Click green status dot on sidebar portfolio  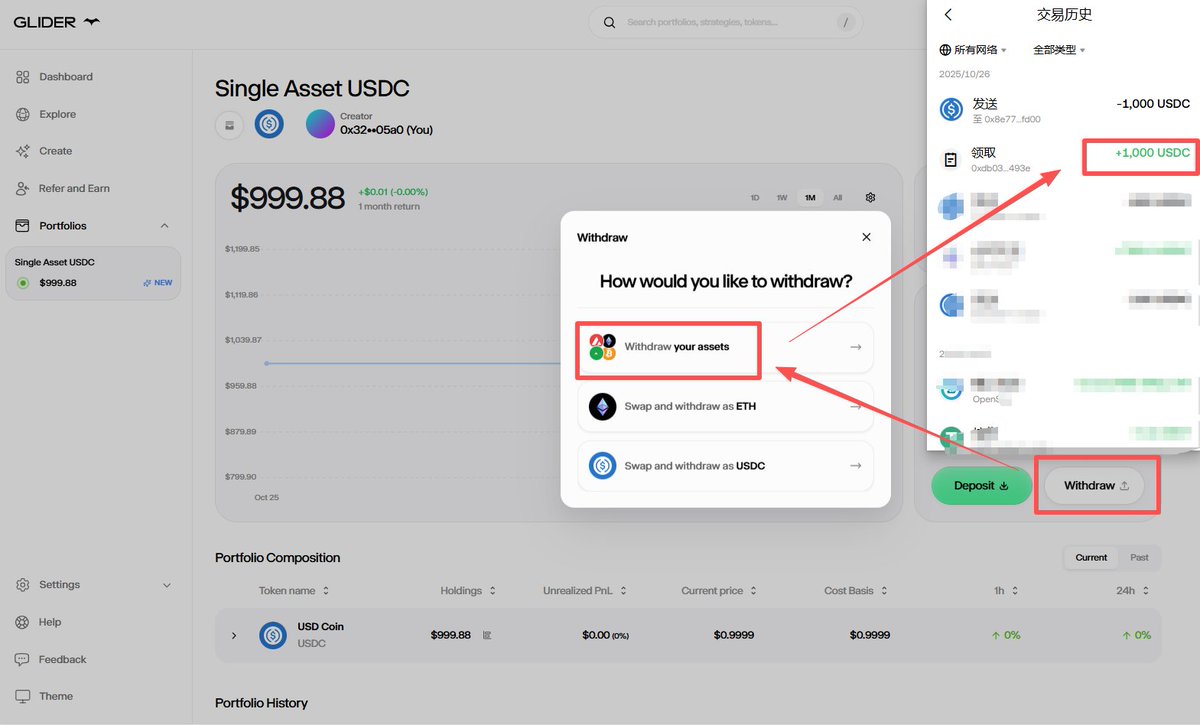point(23,283)
